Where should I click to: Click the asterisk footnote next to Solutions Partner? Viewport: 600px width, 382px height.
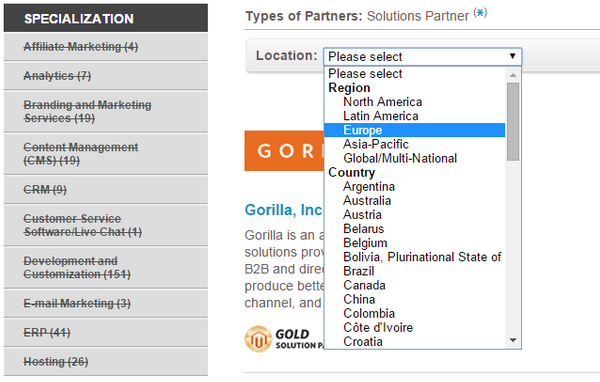tap(480, 13)
